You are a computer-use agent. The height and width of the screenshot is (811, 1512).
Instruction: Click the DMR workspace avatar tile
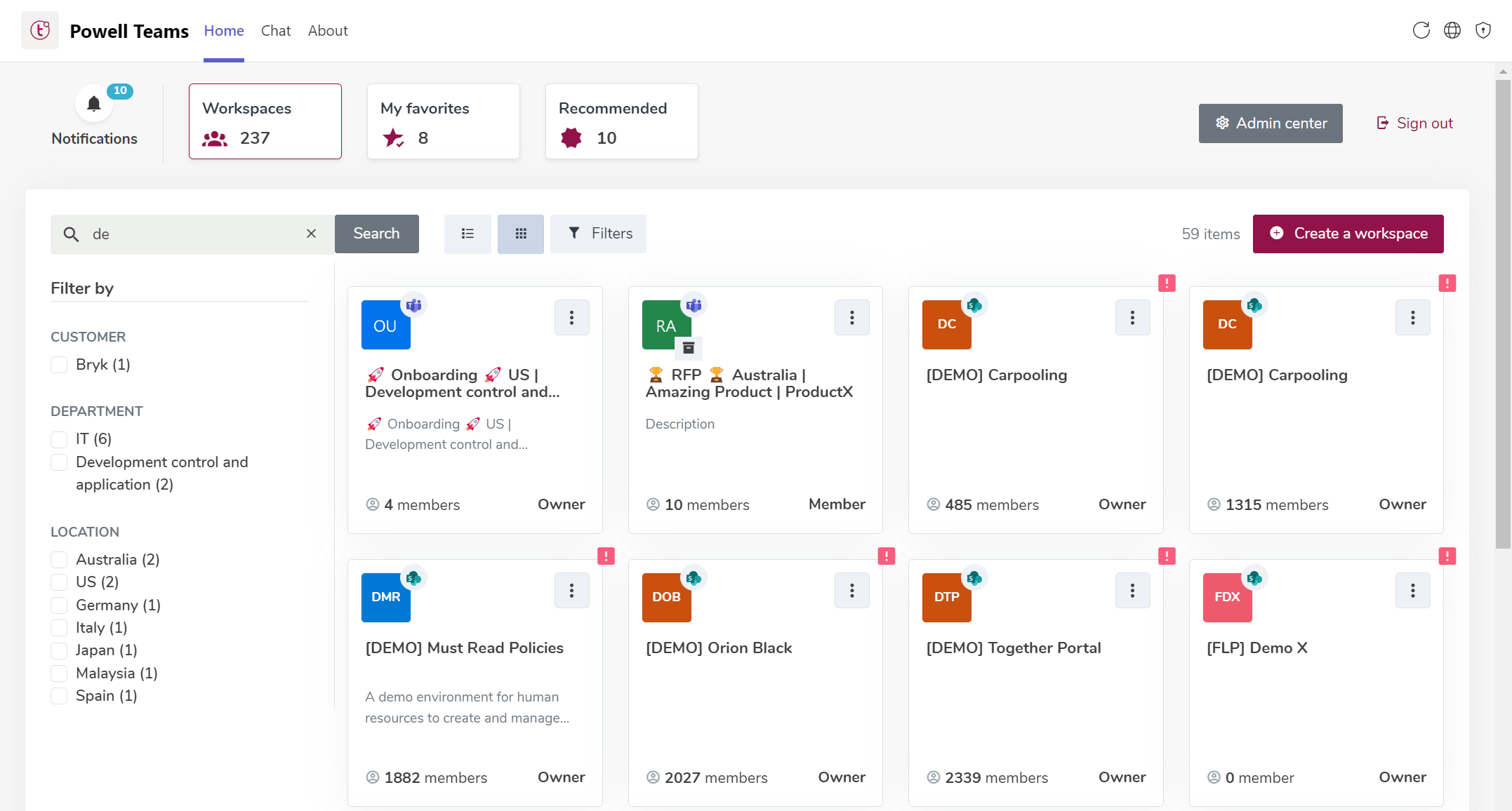point(386,598)
